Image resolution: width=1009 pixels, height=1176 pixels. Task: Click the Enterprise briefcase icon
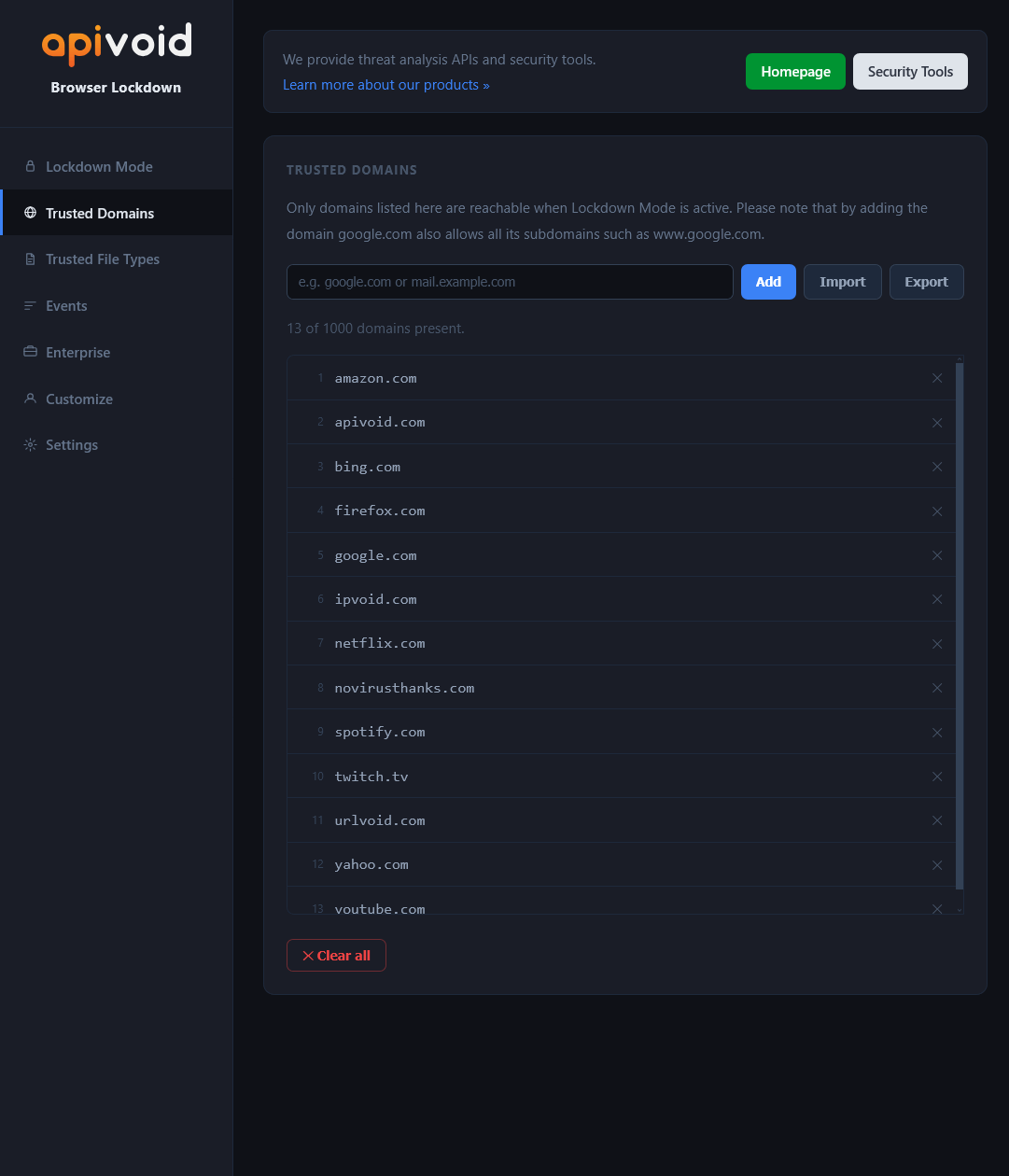(x=31, y=352)
